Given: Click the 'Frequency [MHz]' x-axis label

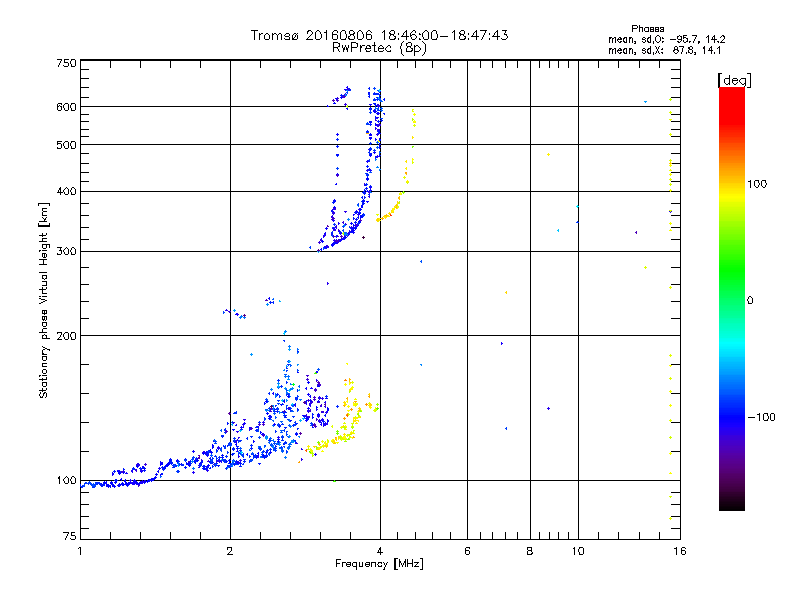Looking at the screenshot, I should (x=379, y=564).
